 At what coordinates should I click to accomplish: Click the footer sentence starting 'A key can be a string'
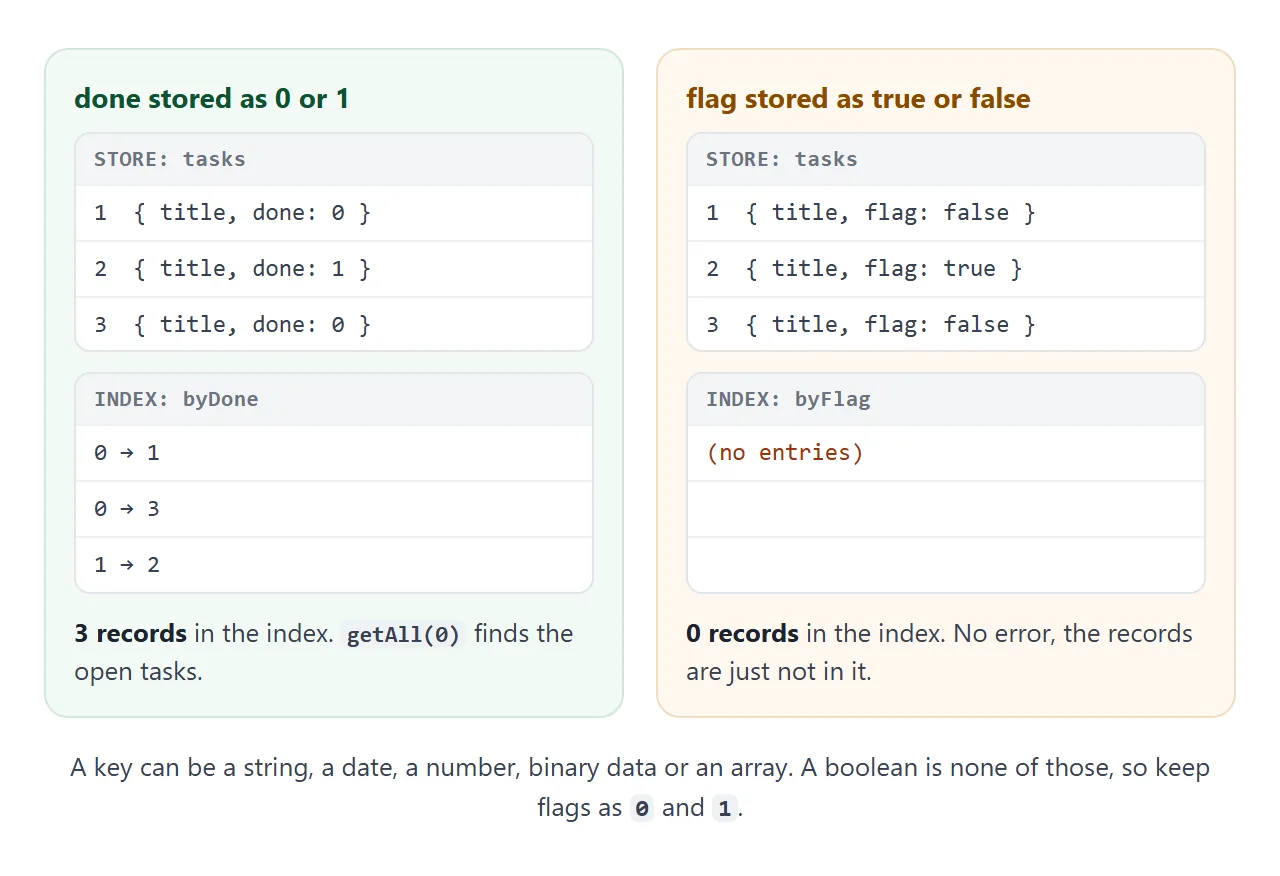(x=640, y=788)
